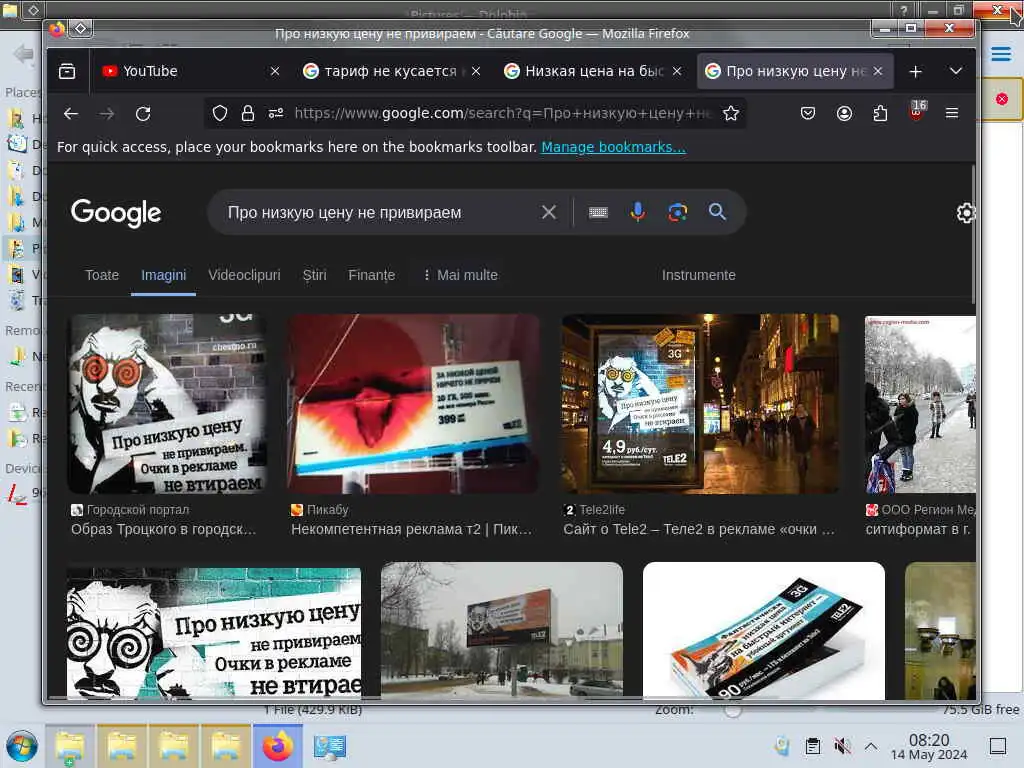Search by image with Google Lens
Image resolution: width=1024 pixels, height=768 pixels.
pos(677,212)
